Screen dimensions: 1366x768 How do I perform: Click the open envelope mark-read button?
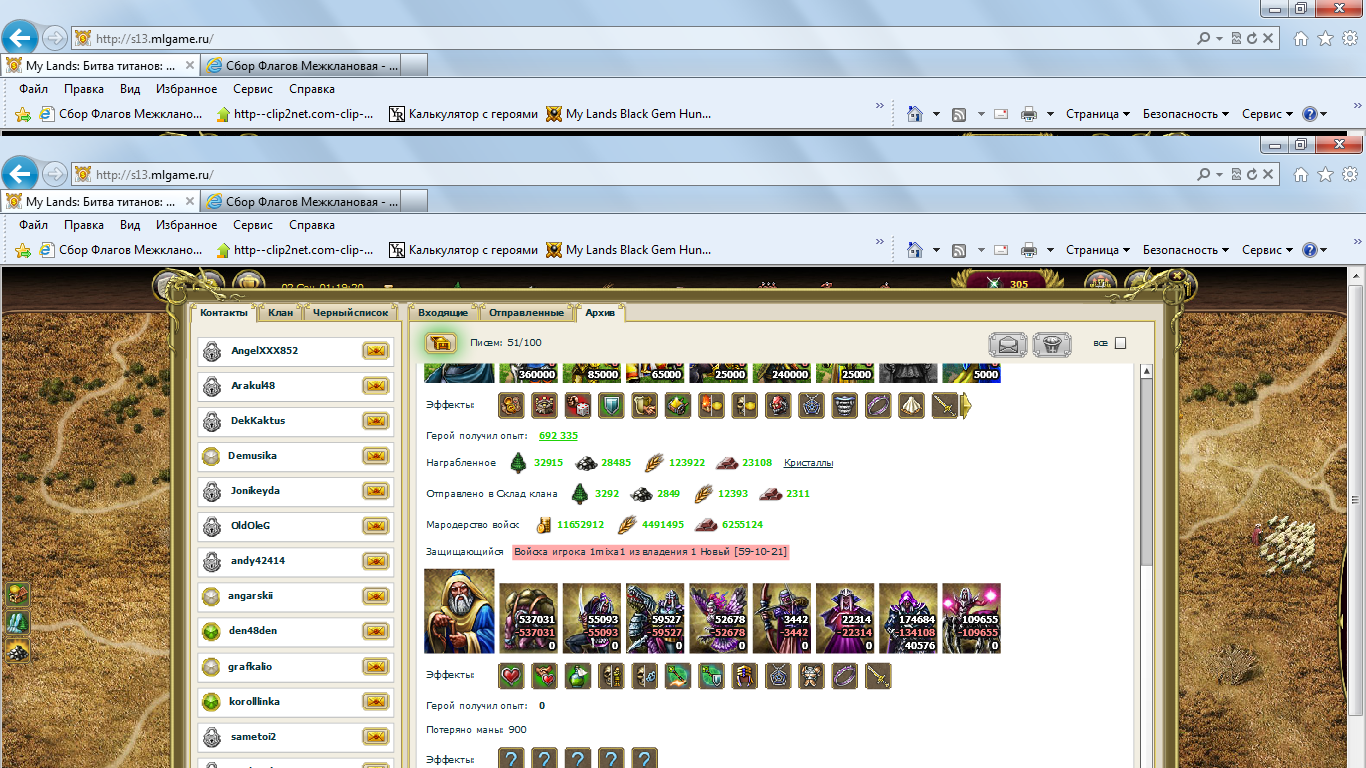1008,345
